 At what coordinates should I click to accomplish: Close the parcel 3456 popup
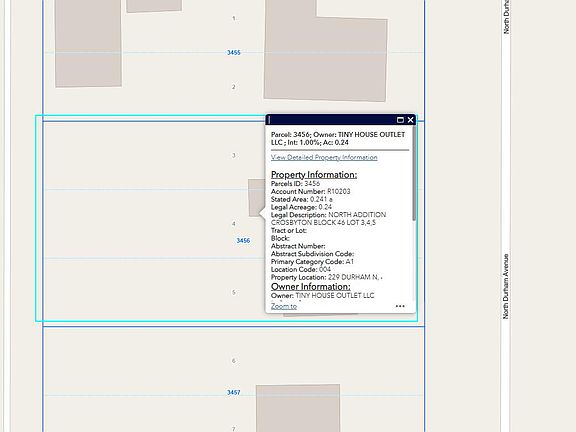point(410,120)
